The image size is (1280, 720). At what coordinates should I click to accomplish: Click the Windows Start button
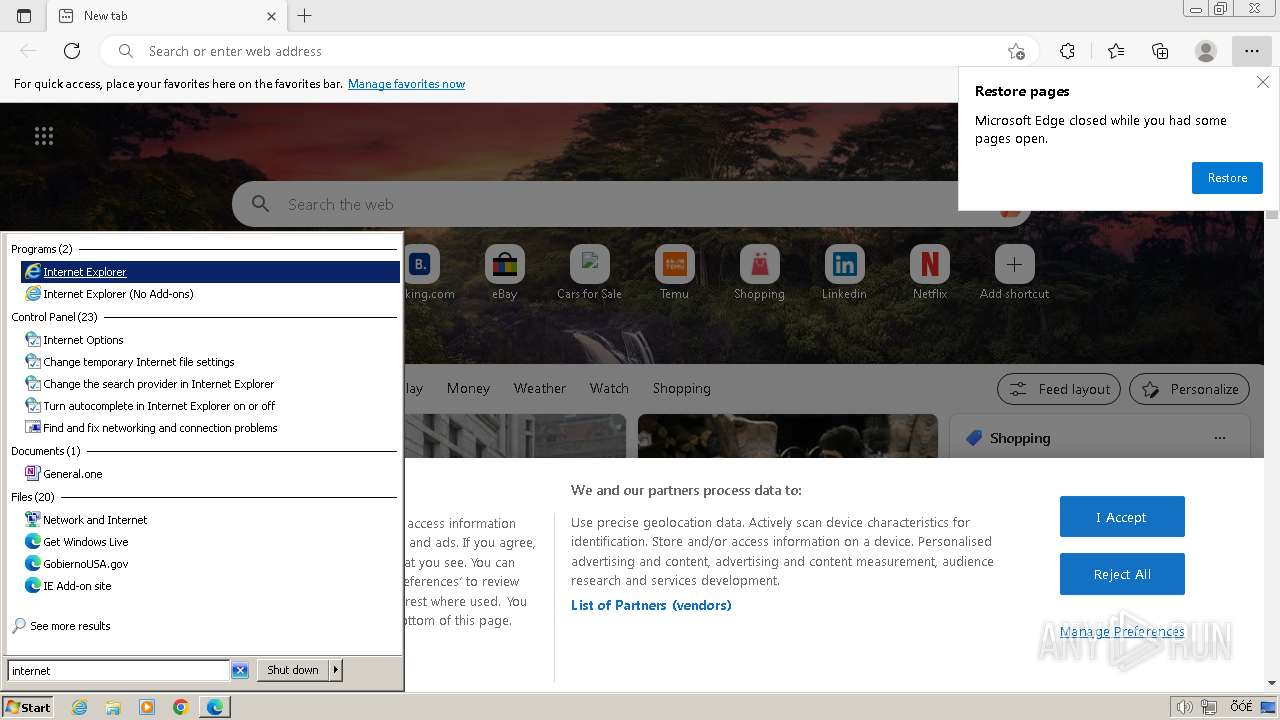pyautogui.click(x=28, y=707)
